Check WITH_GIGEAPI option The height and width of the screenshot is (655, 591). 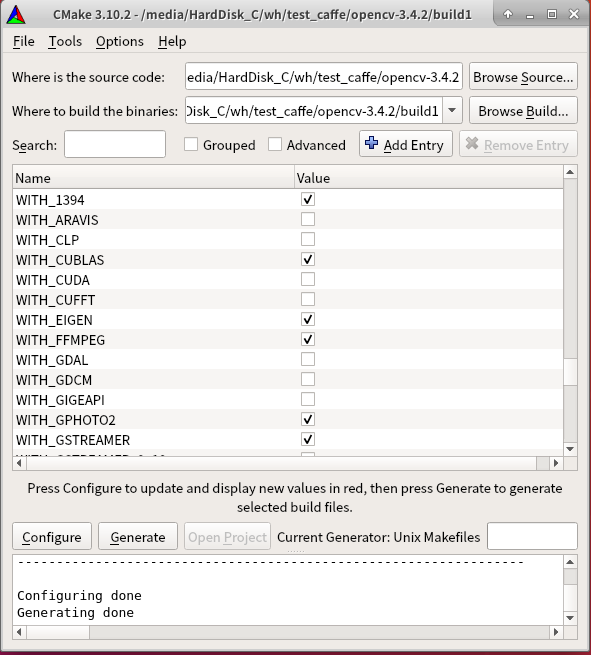click(x=308, y=399)
